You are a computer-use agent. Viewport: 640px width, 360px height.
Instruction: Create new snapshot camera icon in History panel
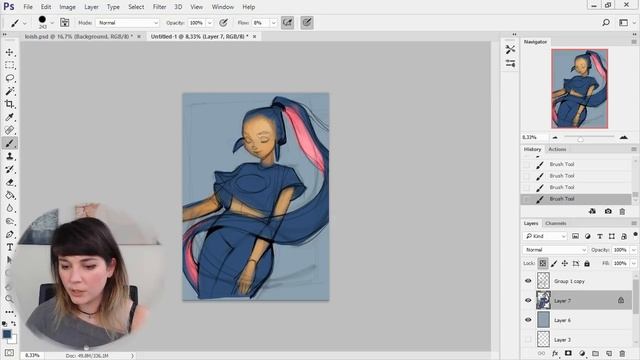tap(608, 211)
